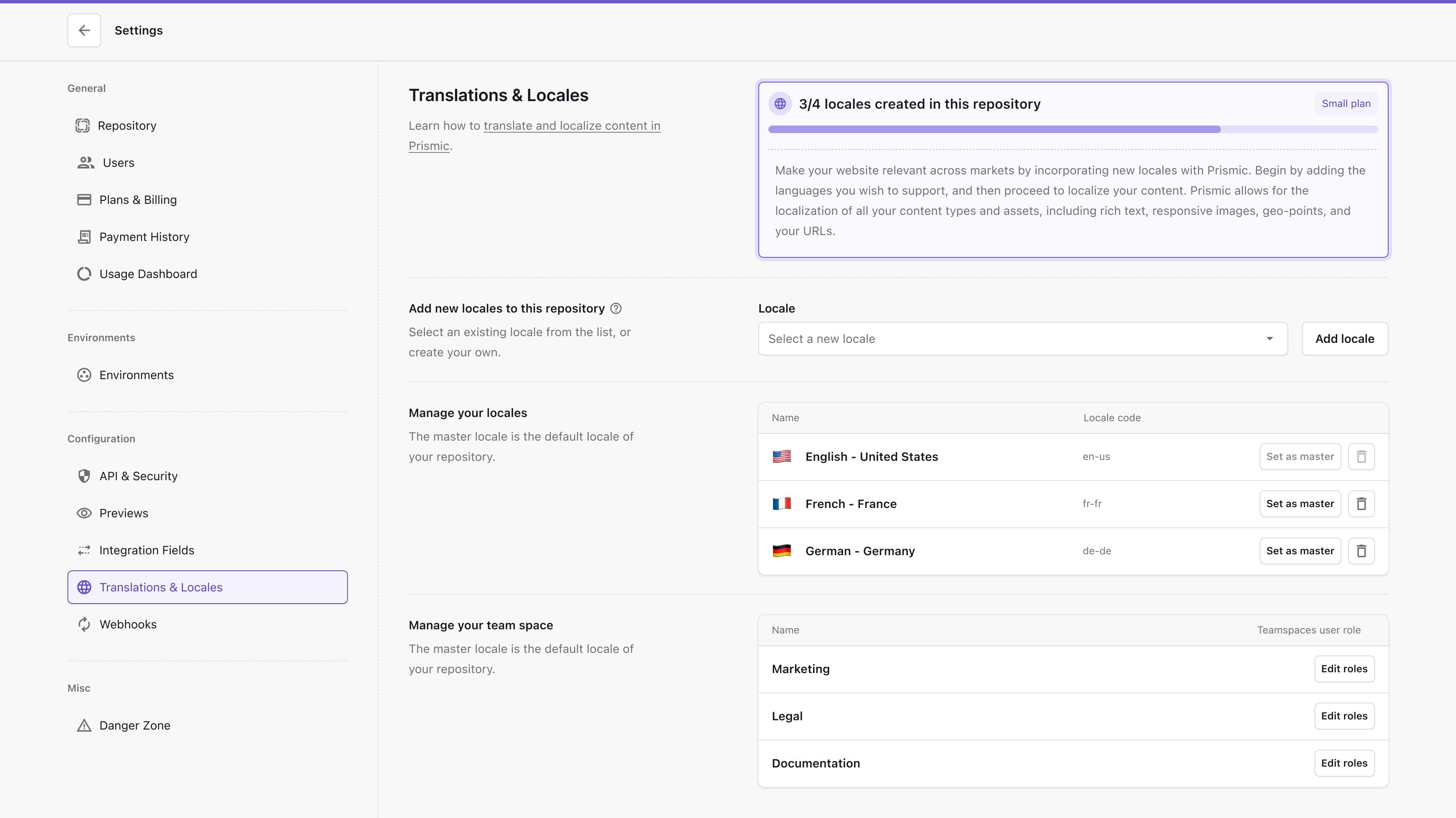Delete the French - France locale
Viewport: 1456px width, 818px height.
click(x=1361, y=503)
